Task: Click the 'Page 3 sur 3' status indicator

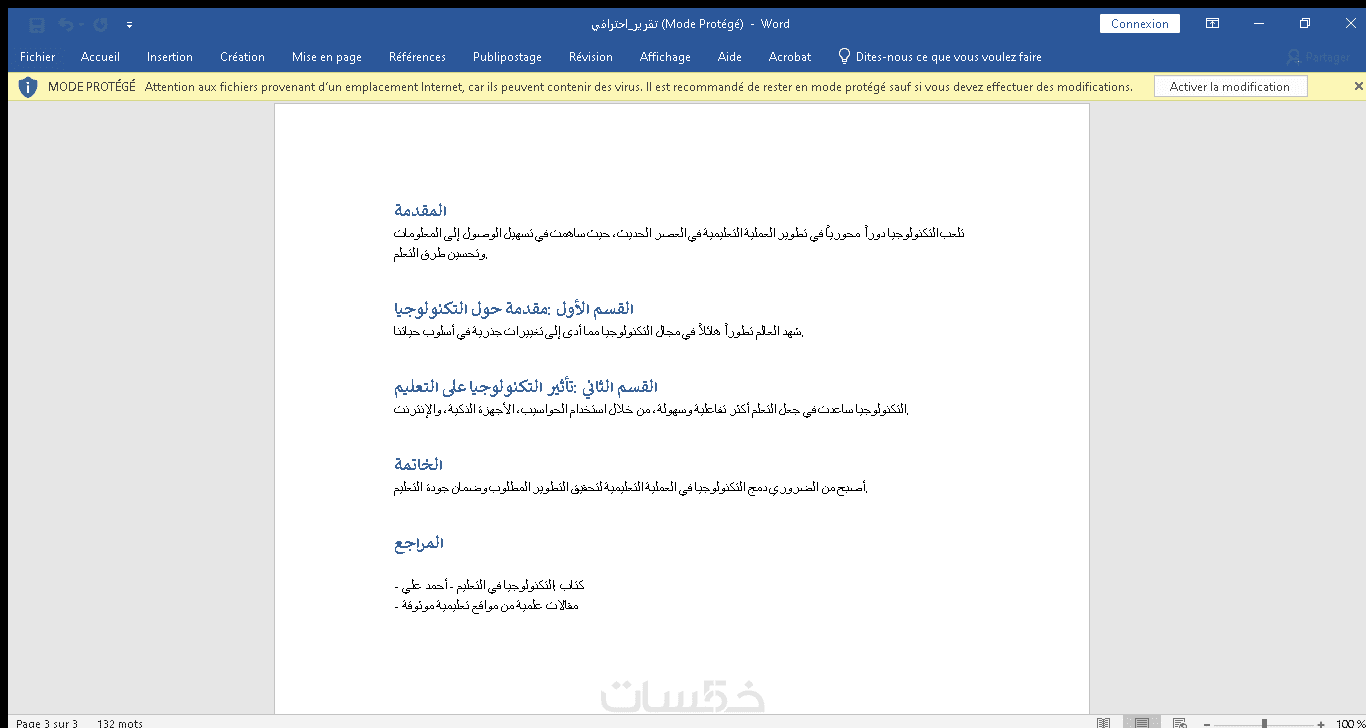Action: pyautogui.click(x=46, y=722)
